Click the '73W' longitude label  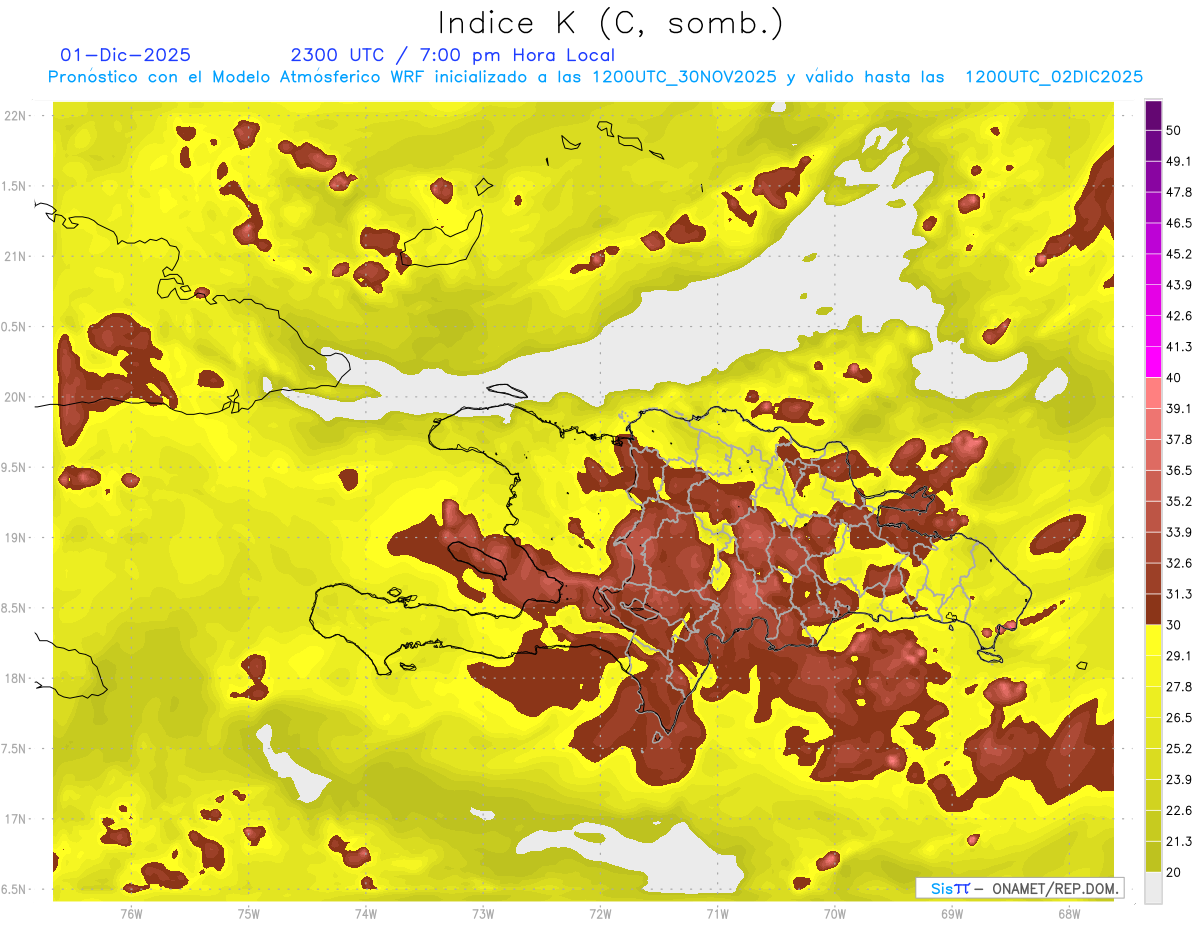click(x=483, y=914)
